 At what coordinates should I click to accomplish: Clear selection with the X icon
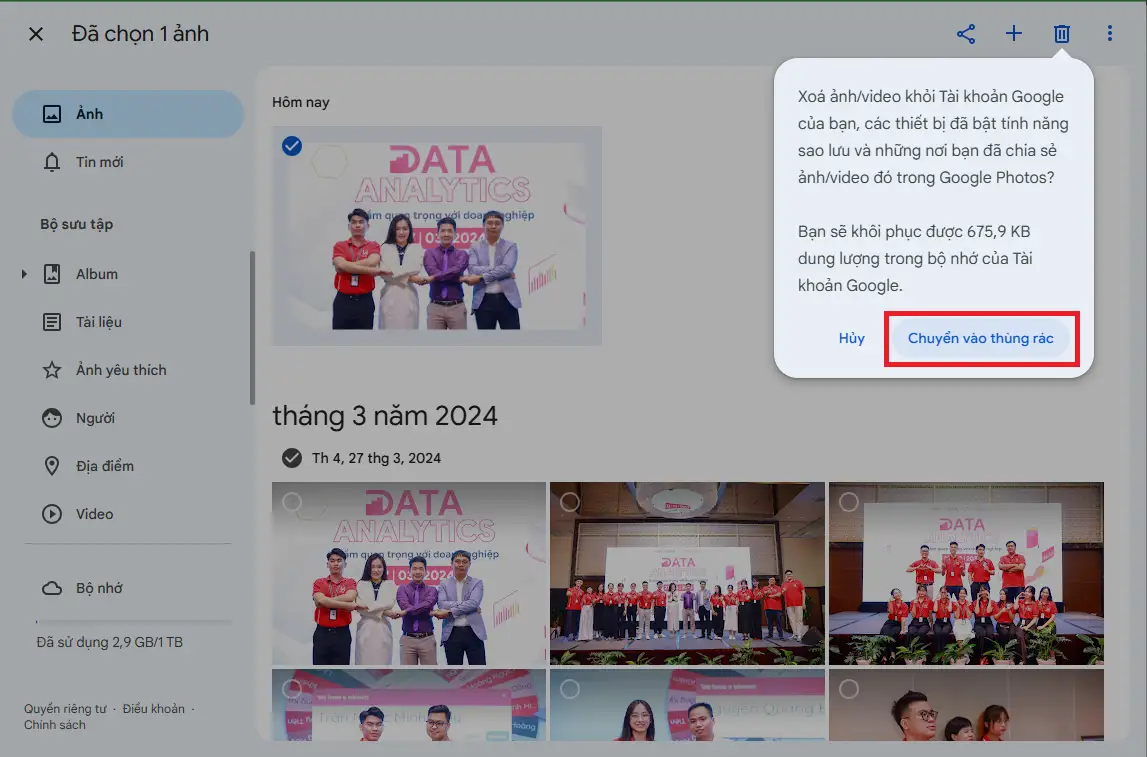36,34
